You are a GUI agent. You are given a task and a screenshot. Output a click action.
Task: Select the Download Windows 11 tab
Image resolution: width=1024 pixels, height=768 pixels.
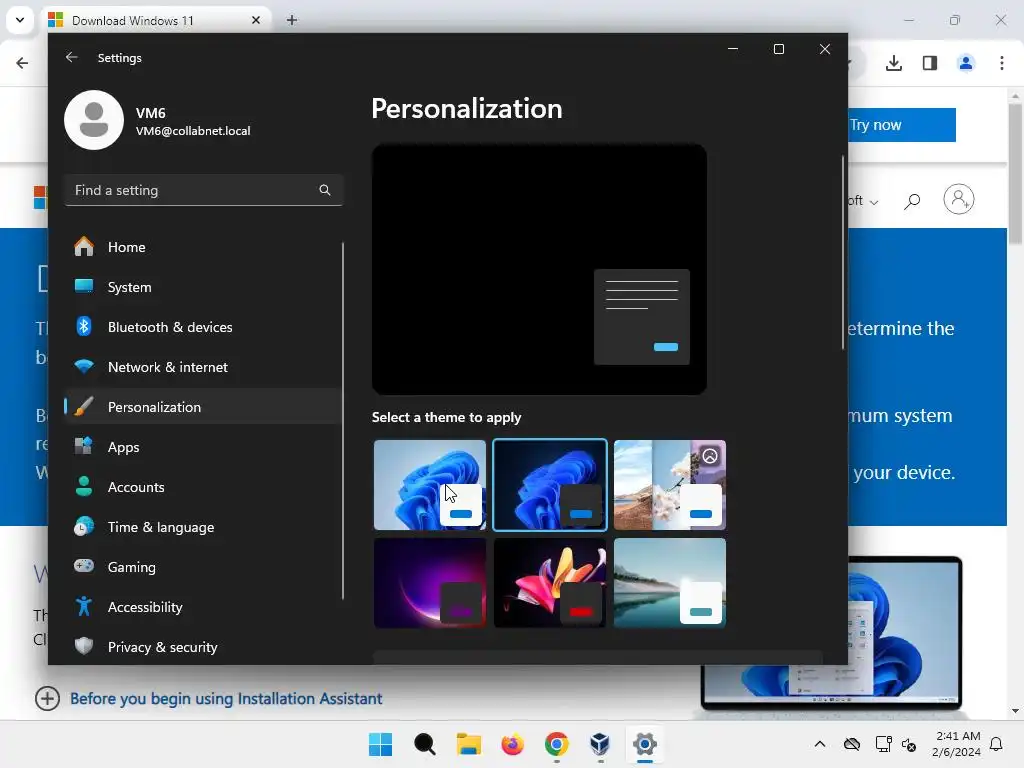tap(157, 20)
